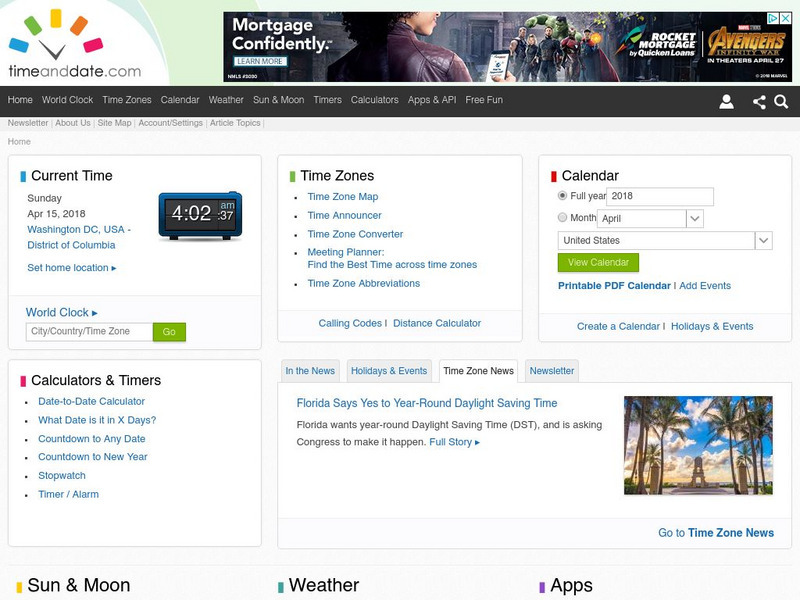Open the search magnifier icon

(x=781, y=102)
